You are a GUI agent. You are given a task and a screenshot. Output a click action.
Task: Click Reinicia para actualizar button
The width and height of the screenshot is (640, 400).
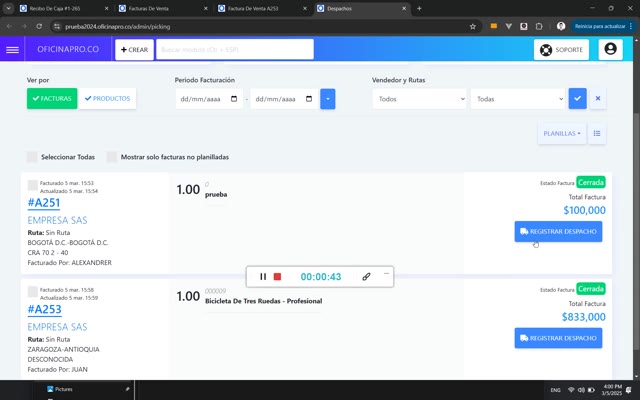[602, 26]
